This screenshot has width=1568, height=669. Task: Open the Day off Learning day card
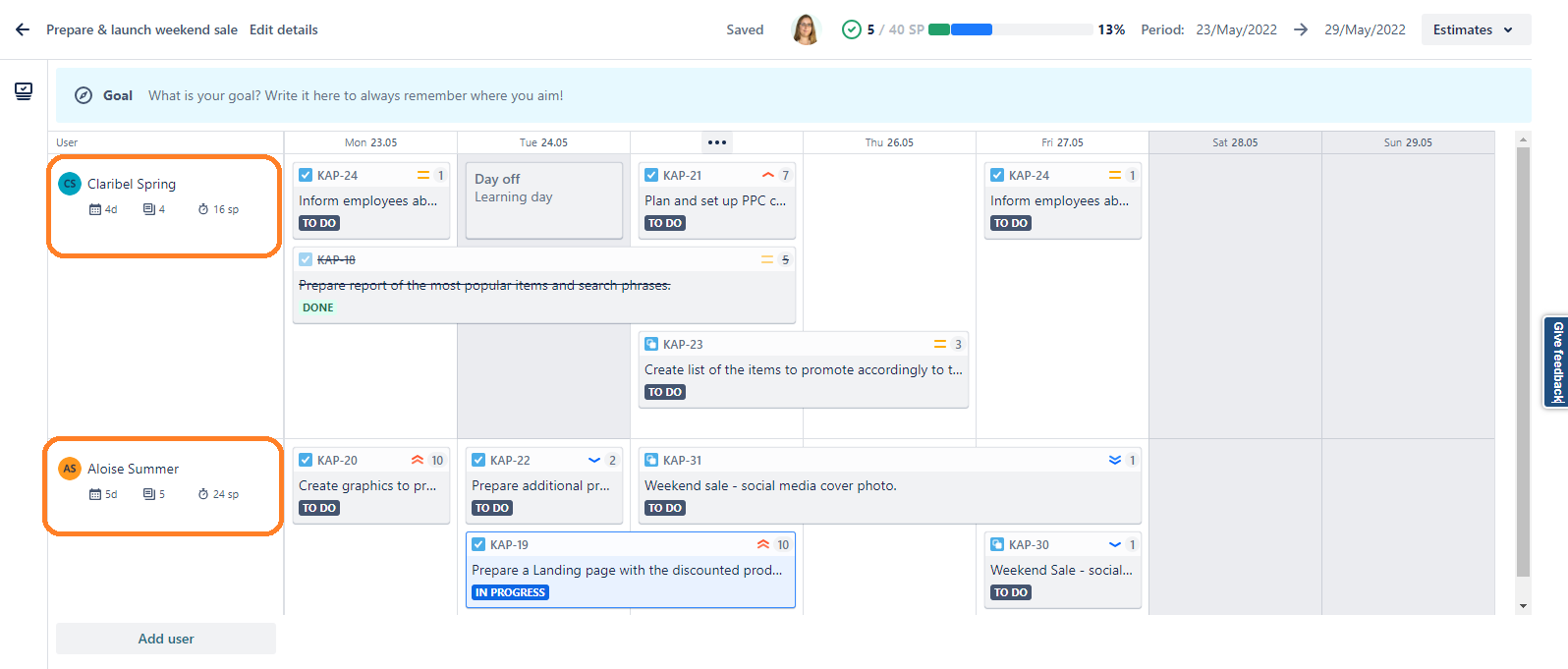pyautogui.click(x=544, y=200)
